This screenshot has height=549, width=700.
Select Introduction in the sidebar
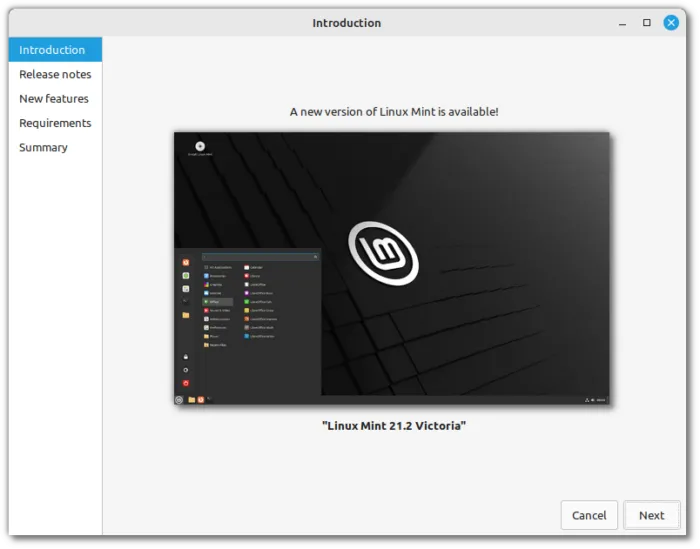tap(52, 50)
